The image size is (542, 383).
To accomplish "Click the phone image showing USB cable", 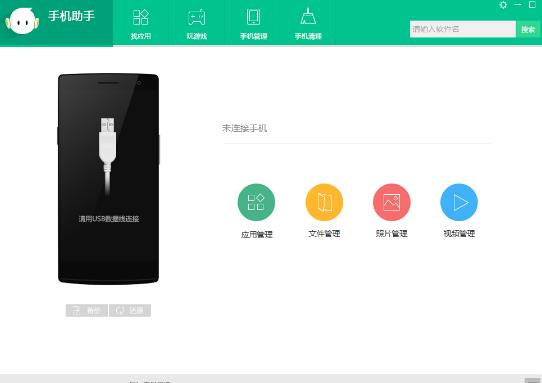I will tap(108, 179).
